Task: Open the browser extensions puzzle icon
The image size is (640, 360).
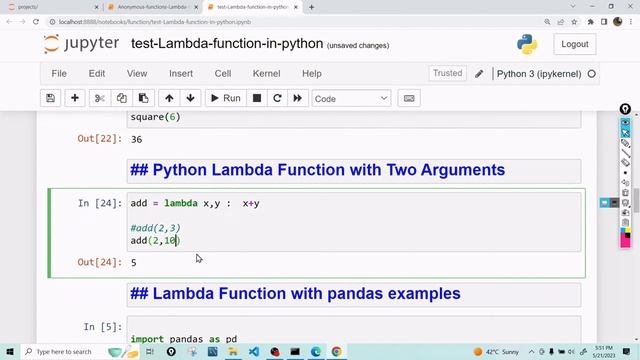Action: (590, 22)
